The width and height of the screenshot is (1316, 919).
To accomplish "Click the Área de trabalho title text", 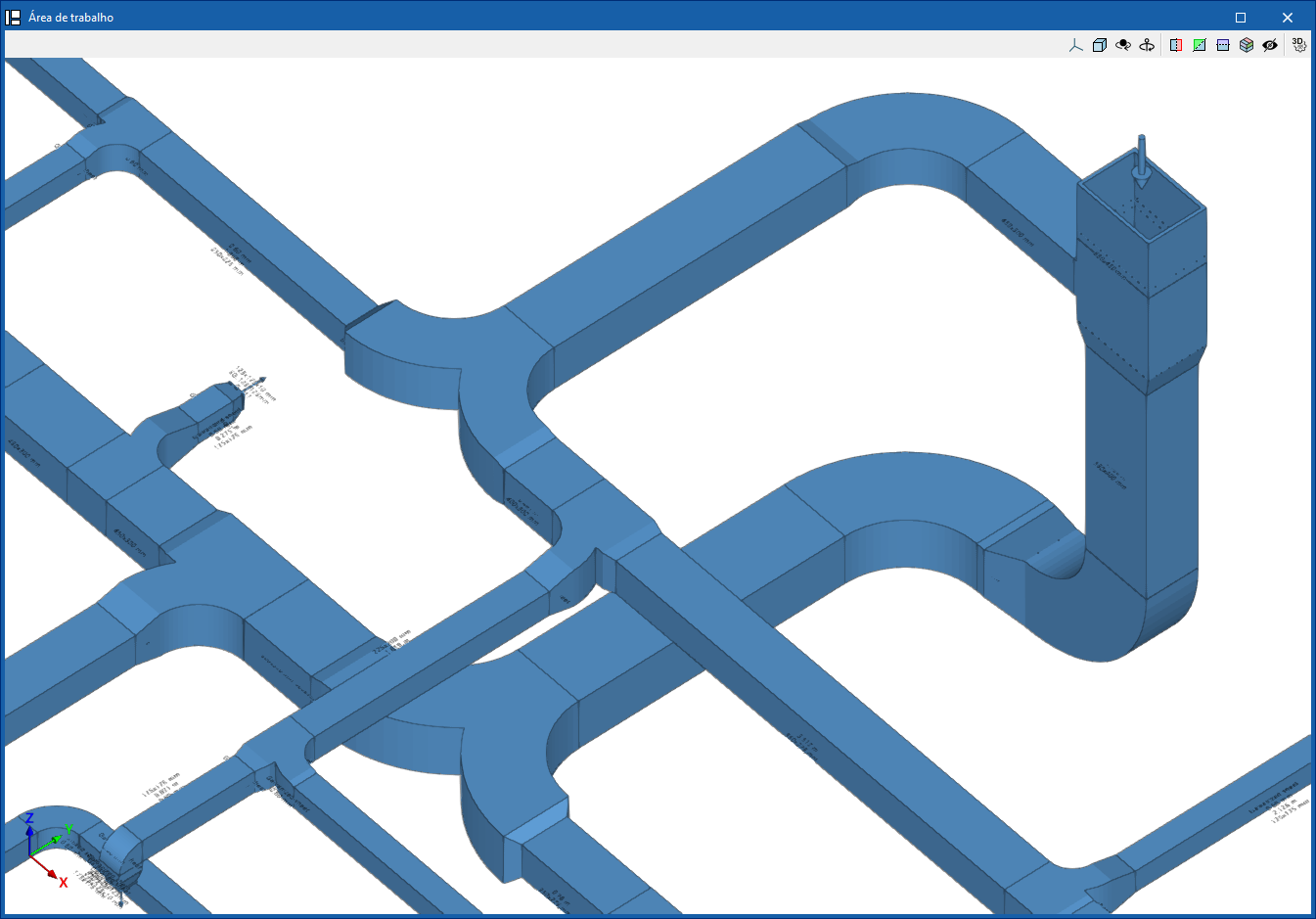I will (70, 18).
